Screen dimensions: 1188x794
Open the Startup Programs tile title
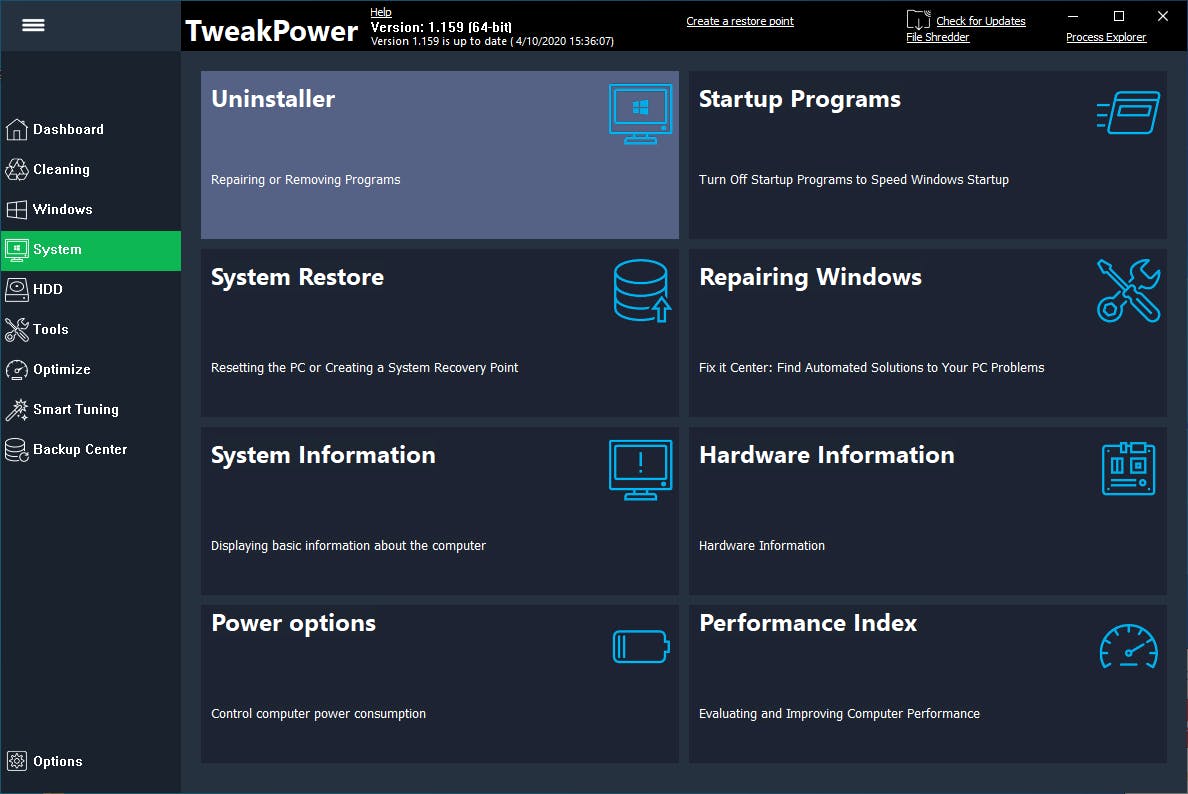799,99
